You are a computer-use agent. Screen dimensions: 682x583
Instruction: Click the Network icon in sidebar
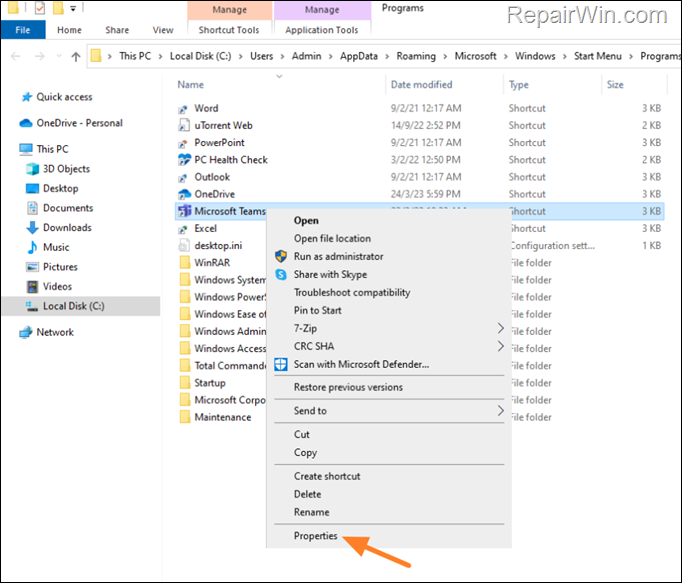(26, 332)
